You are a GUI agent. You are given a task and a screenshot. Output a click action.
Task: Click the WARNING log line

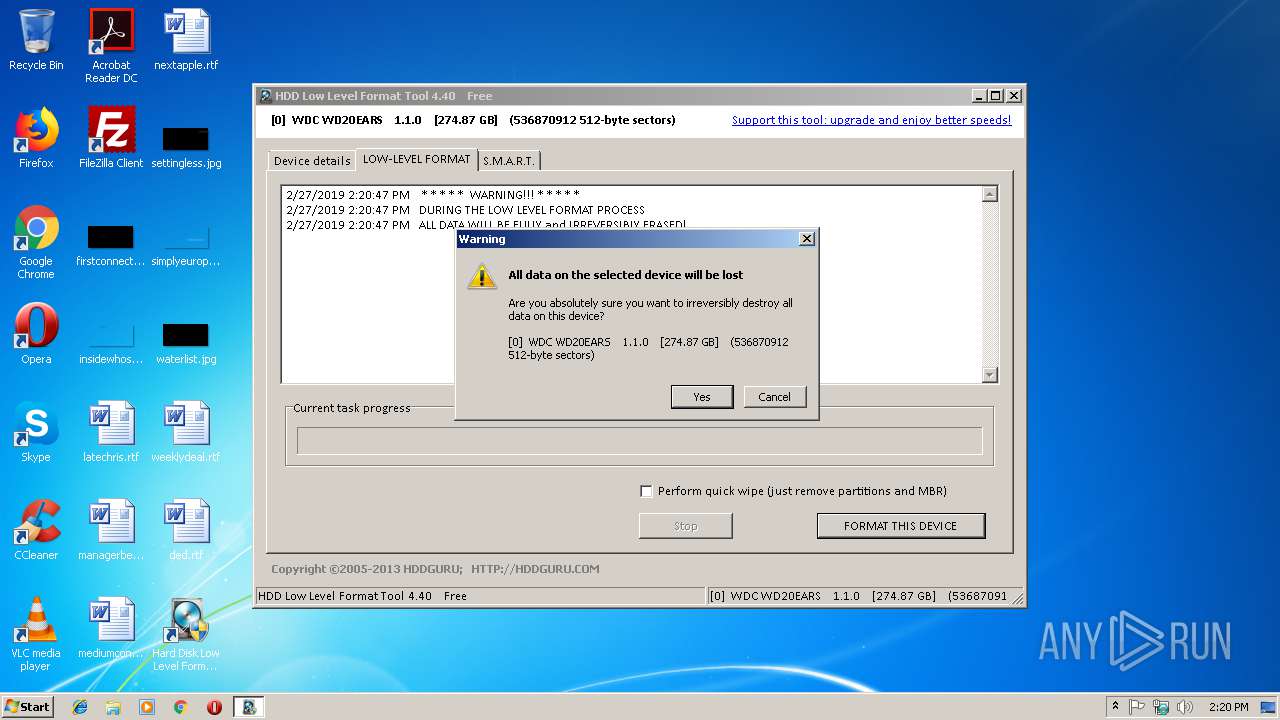coord(433,195)
